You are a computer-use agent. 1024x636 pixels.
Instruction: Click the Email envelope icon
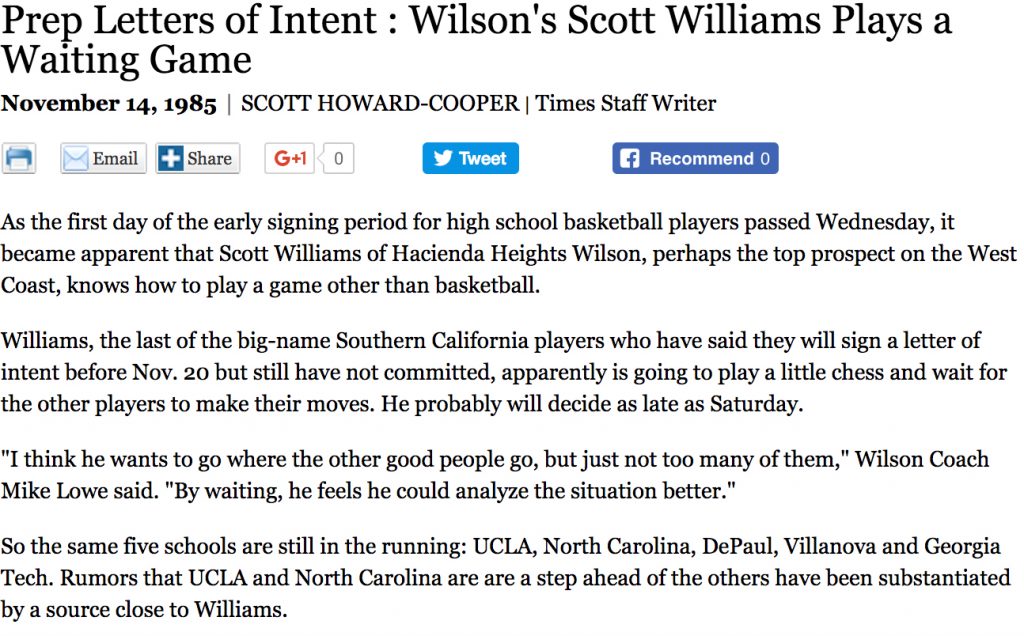tap(76, 159)
